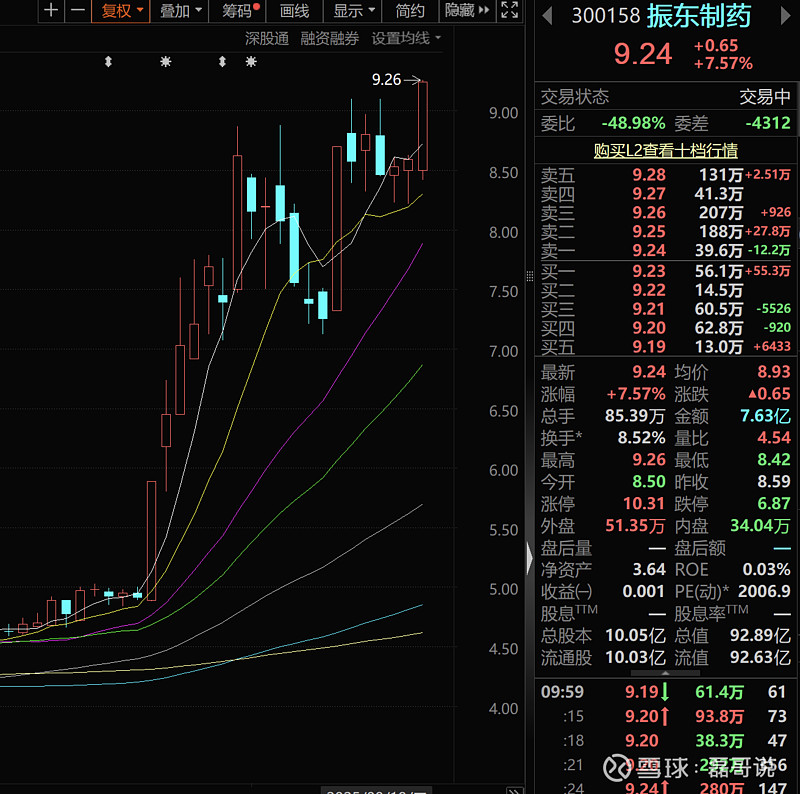
Task: Click the 最低 value 8.42
Action: tap(773, 460)
